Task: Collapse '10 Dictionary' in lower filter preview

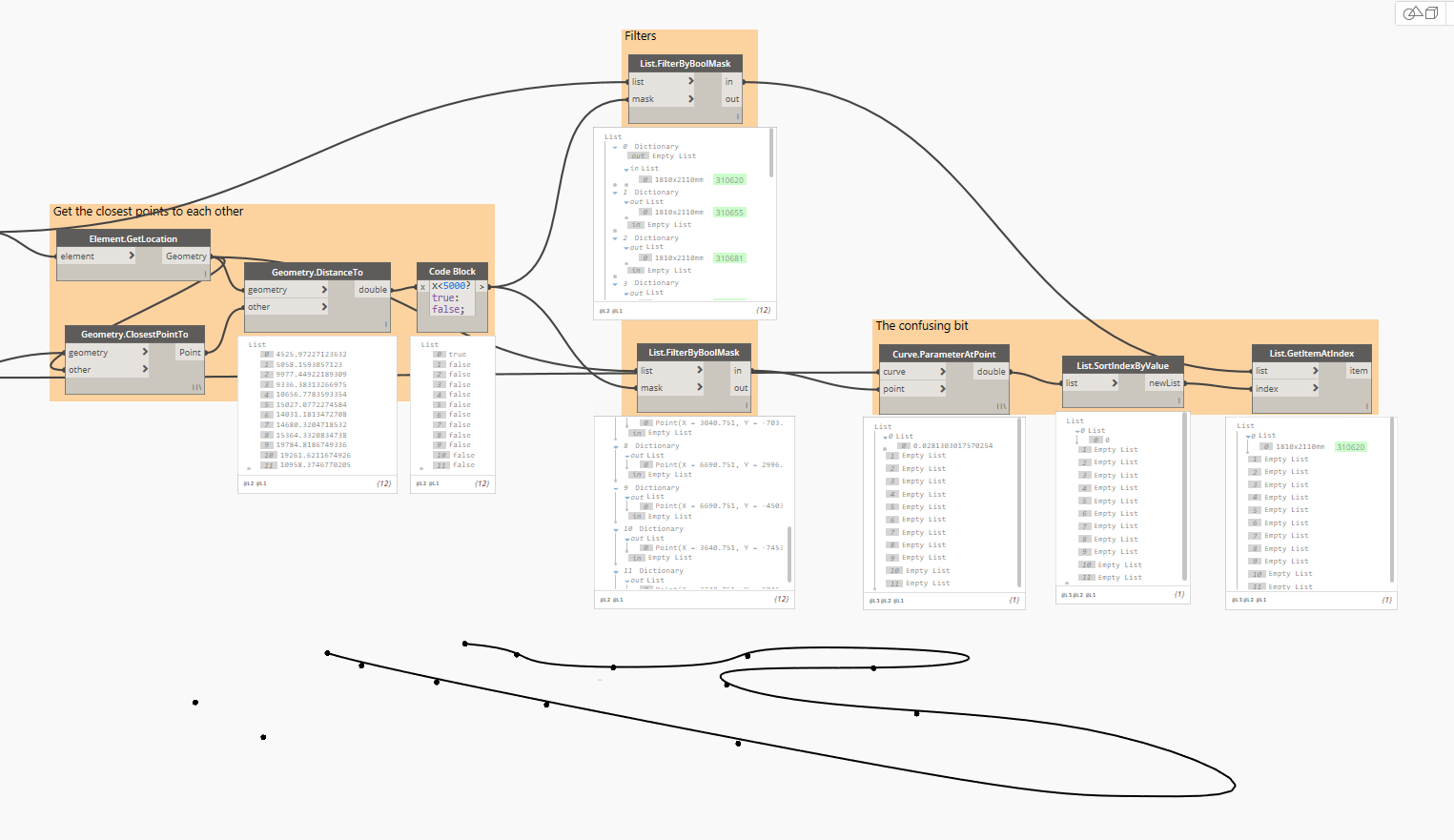Action: [x=616, y=529]
